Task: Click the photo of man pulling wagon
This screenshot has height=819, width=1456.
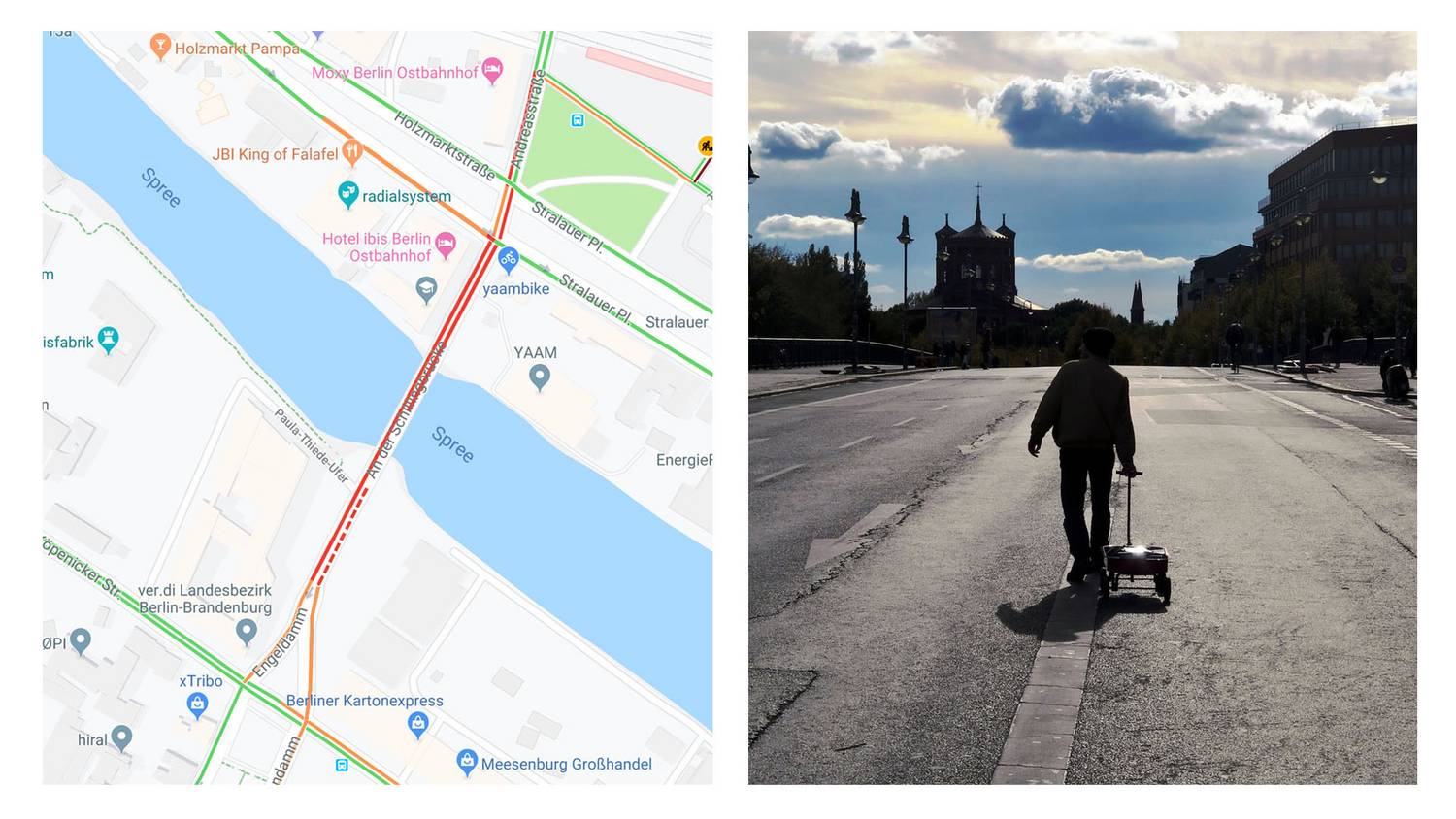Action: (x=1082, y=408)
